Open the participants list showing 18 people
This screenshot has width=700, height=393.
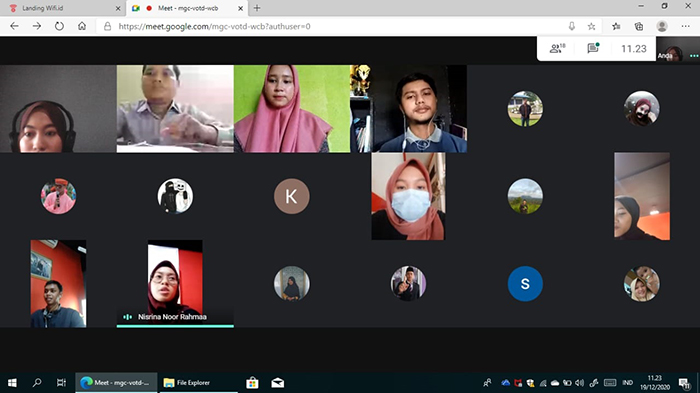(x=557, y=48)
